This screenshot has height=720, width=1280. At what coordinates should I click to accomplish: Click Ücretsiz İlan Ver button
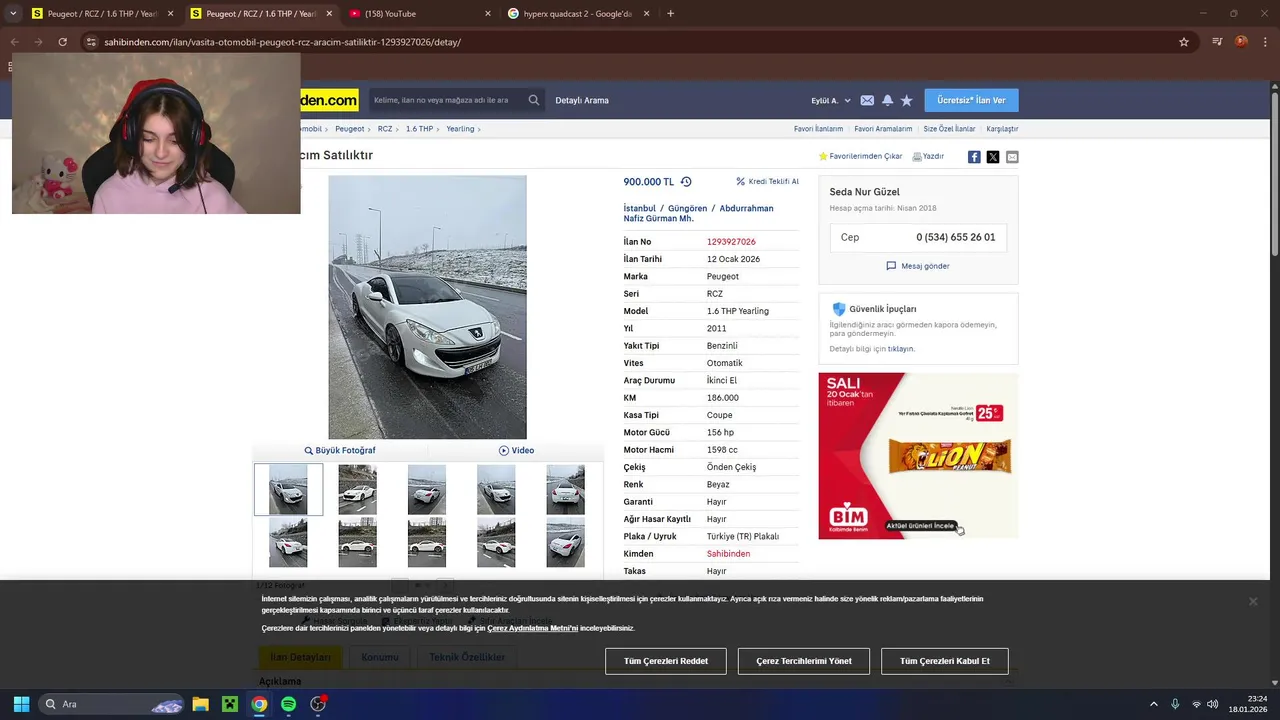[x=971, y=100]
